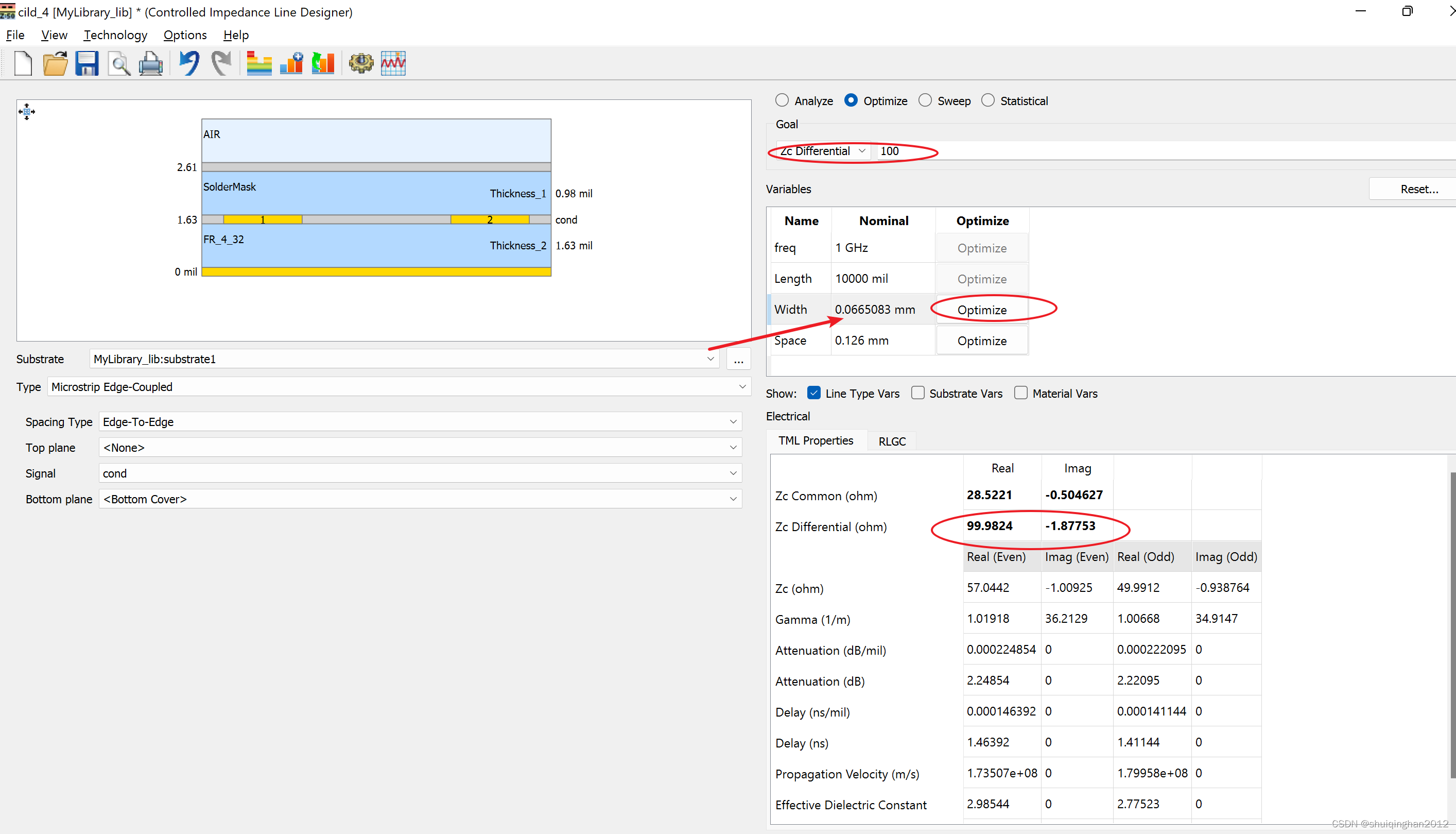Click the Reset... button

[1418, 189]
